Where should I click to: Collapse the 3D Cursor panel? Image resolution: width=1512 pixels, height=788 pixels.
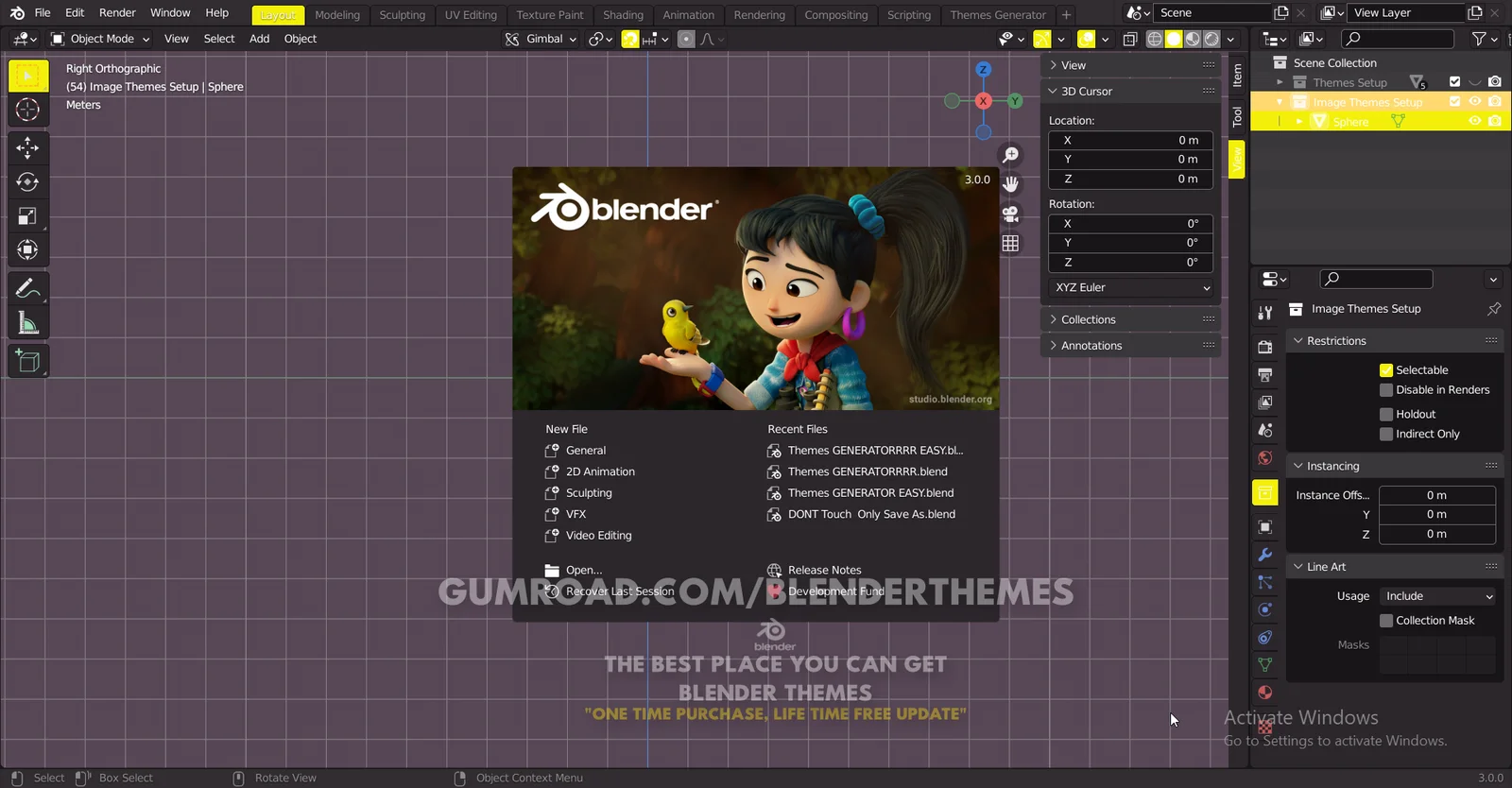[x=1131, y=92]
